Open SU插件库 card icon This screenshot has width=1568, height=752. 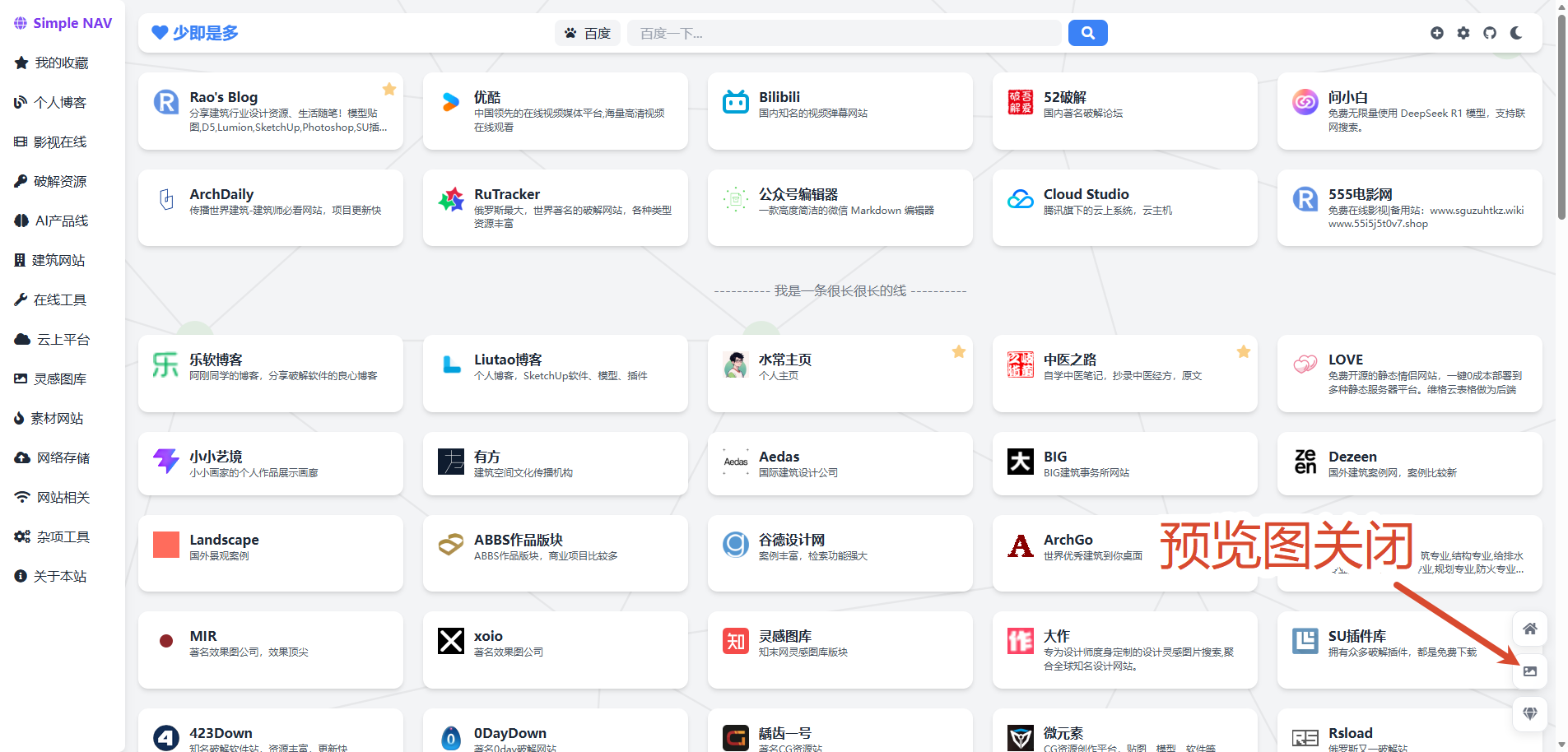click(1305, 641)
